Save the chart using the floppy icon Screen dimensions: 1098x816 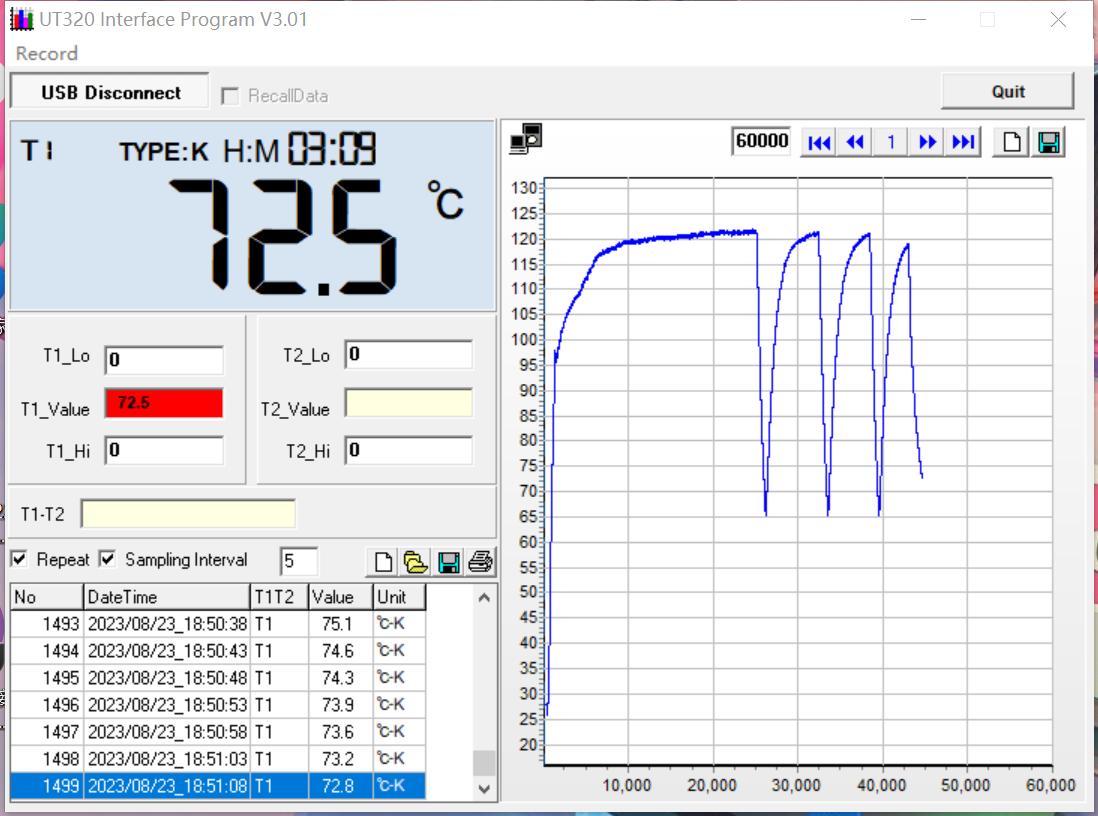tap(1049, 142)
